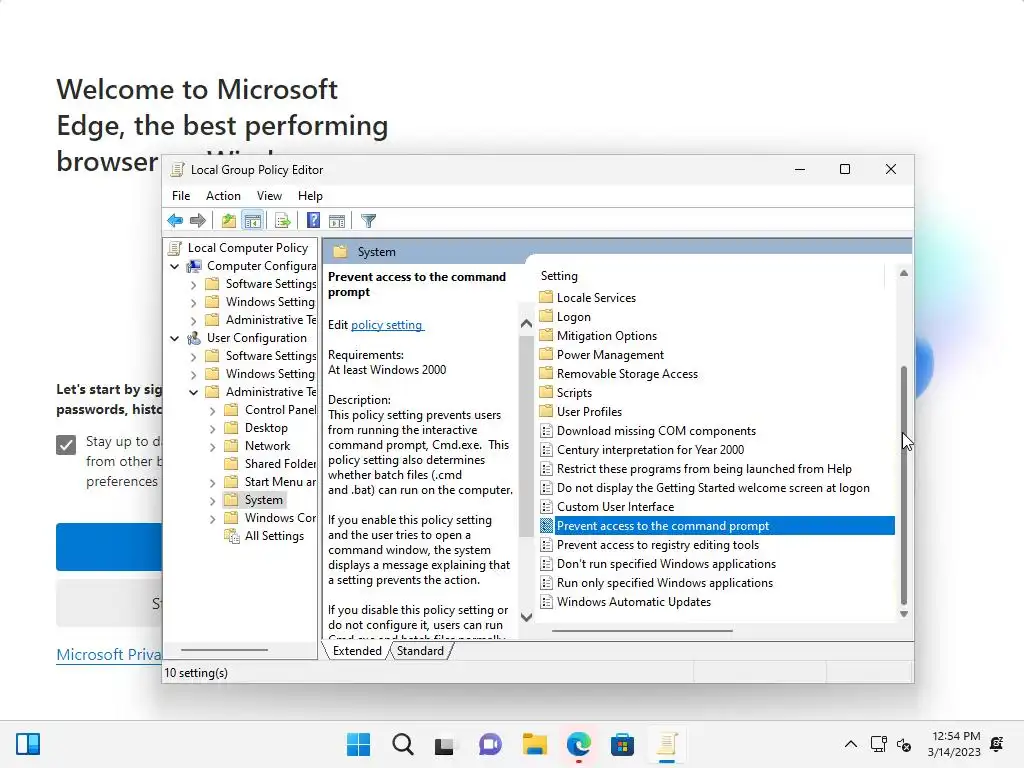Viewport: 1024px width, 768px height.
Task: Open File Explorer from taskbar
Action: 534,744
